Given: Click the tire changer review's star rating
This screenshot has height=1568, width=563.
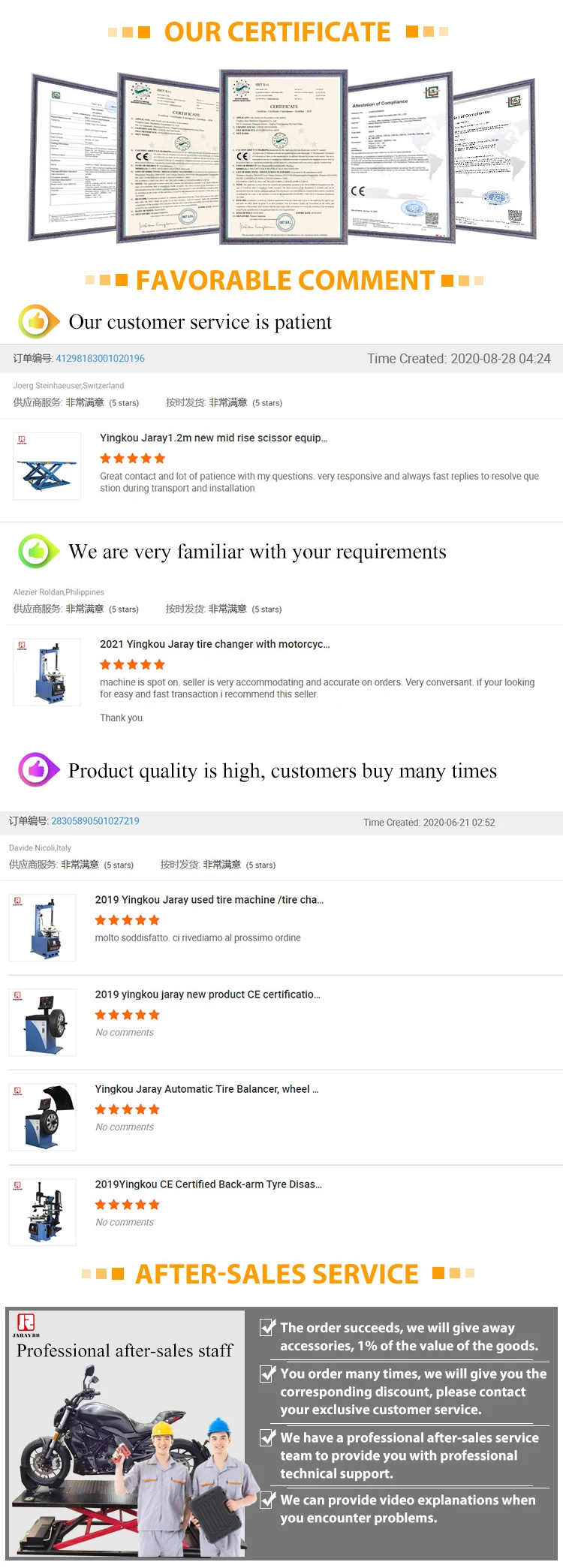Looking at the screenshot, I should tap(132, 664).
